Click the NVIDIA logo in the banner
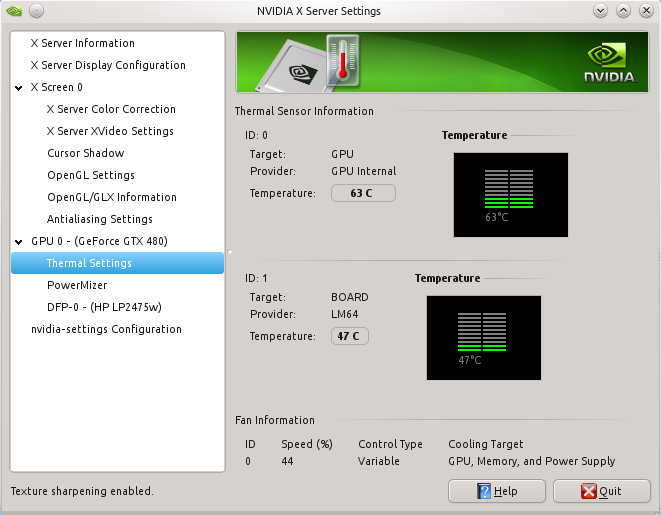The width and height of the screenshot is (661, 515). tap(609, 62)
